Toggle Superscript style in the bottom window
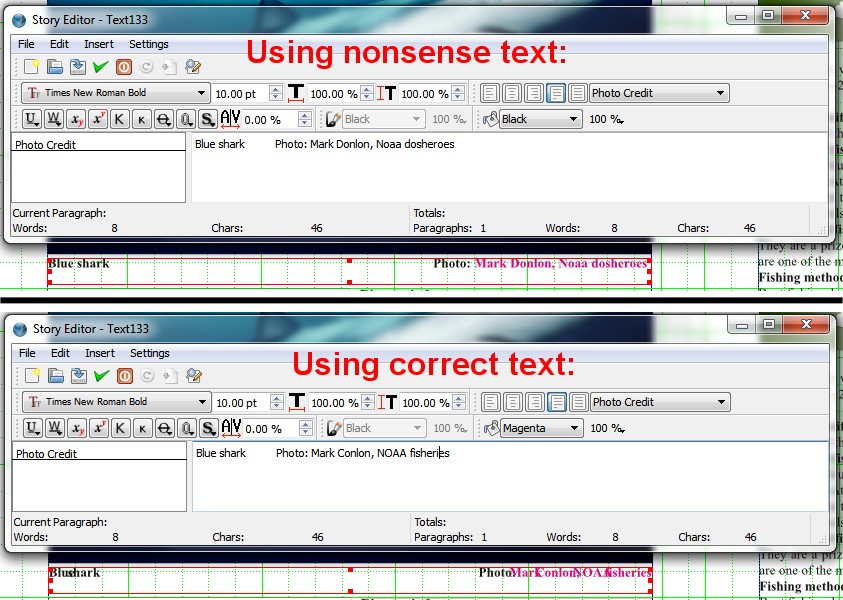Viewport: 843px width, 600px height. click(98, 428)
